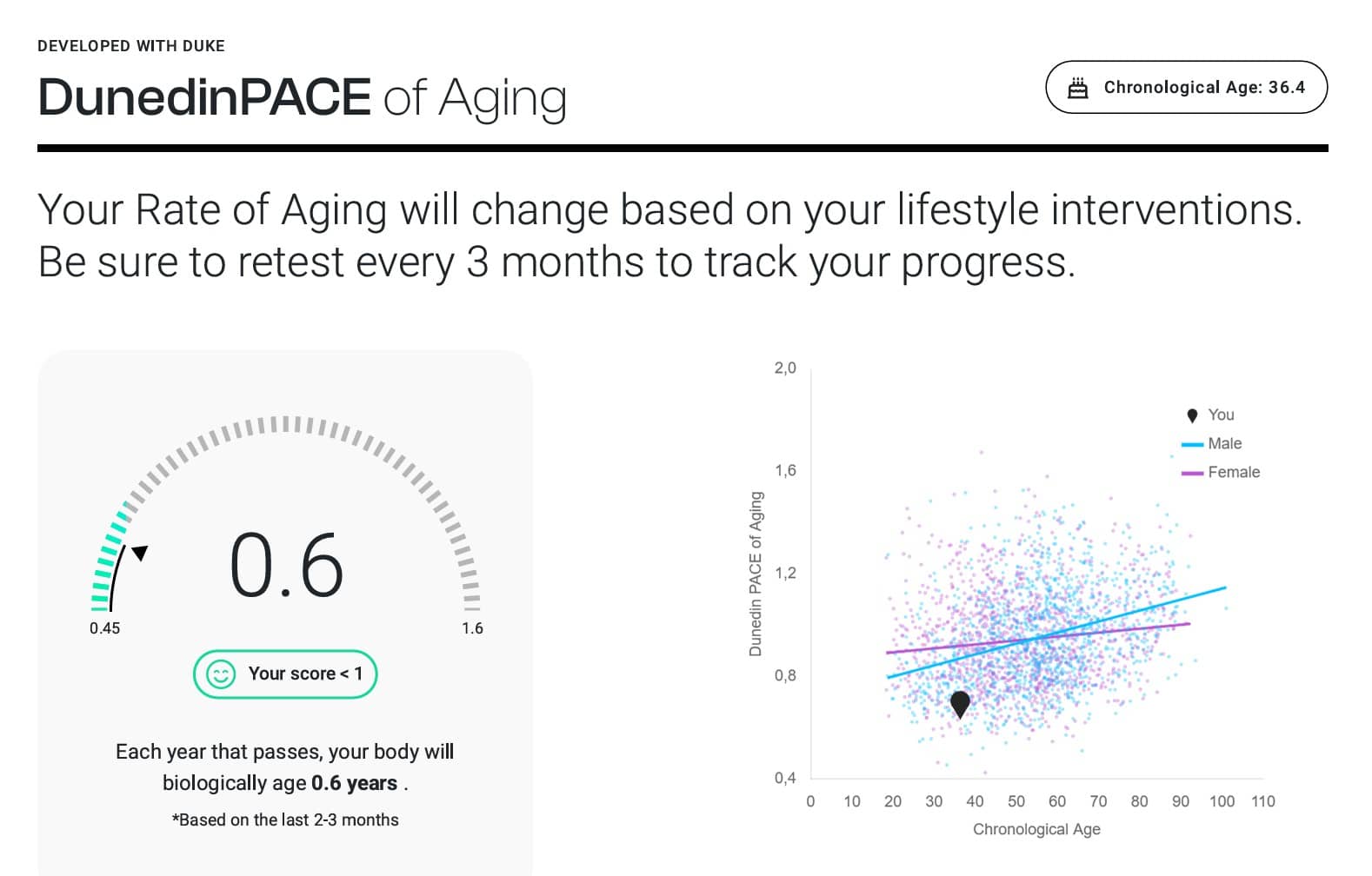1372x876 pixels.
Task: Click the Developed with Duke text
Action: pos(131,46)
